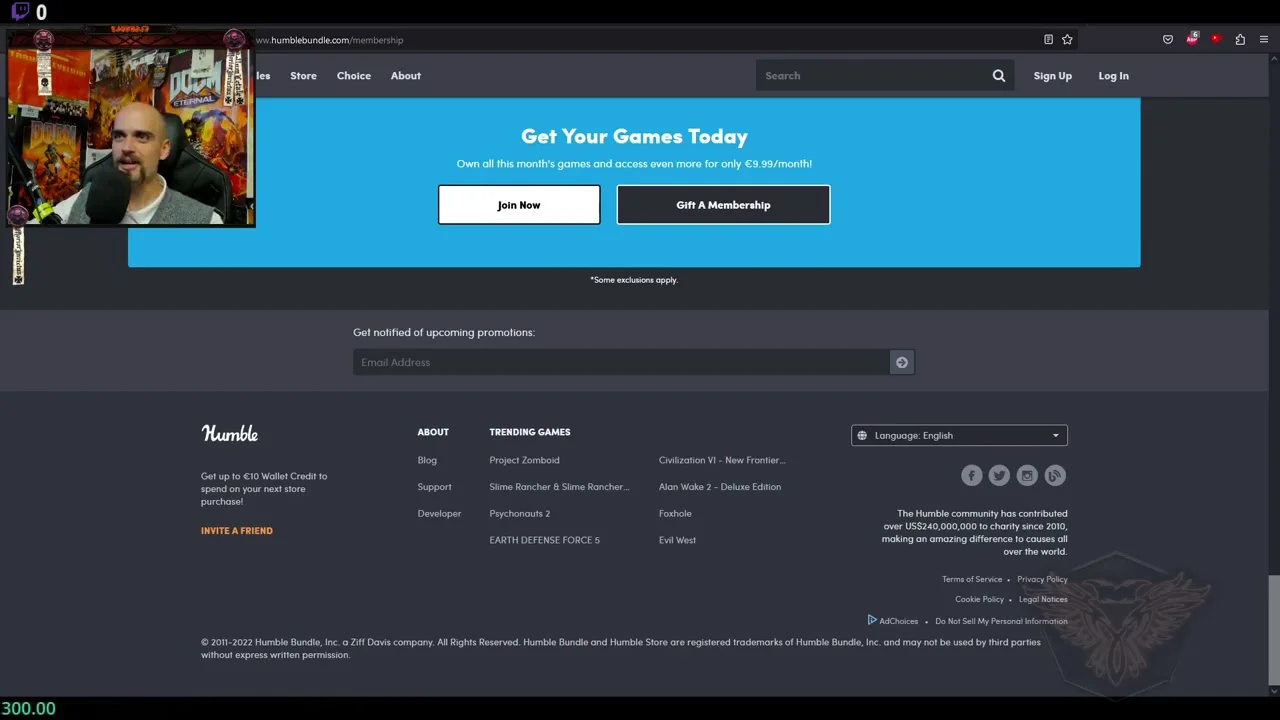Open the Save to Pocket icon
Screen dimensions: 1280x720
1167,40
